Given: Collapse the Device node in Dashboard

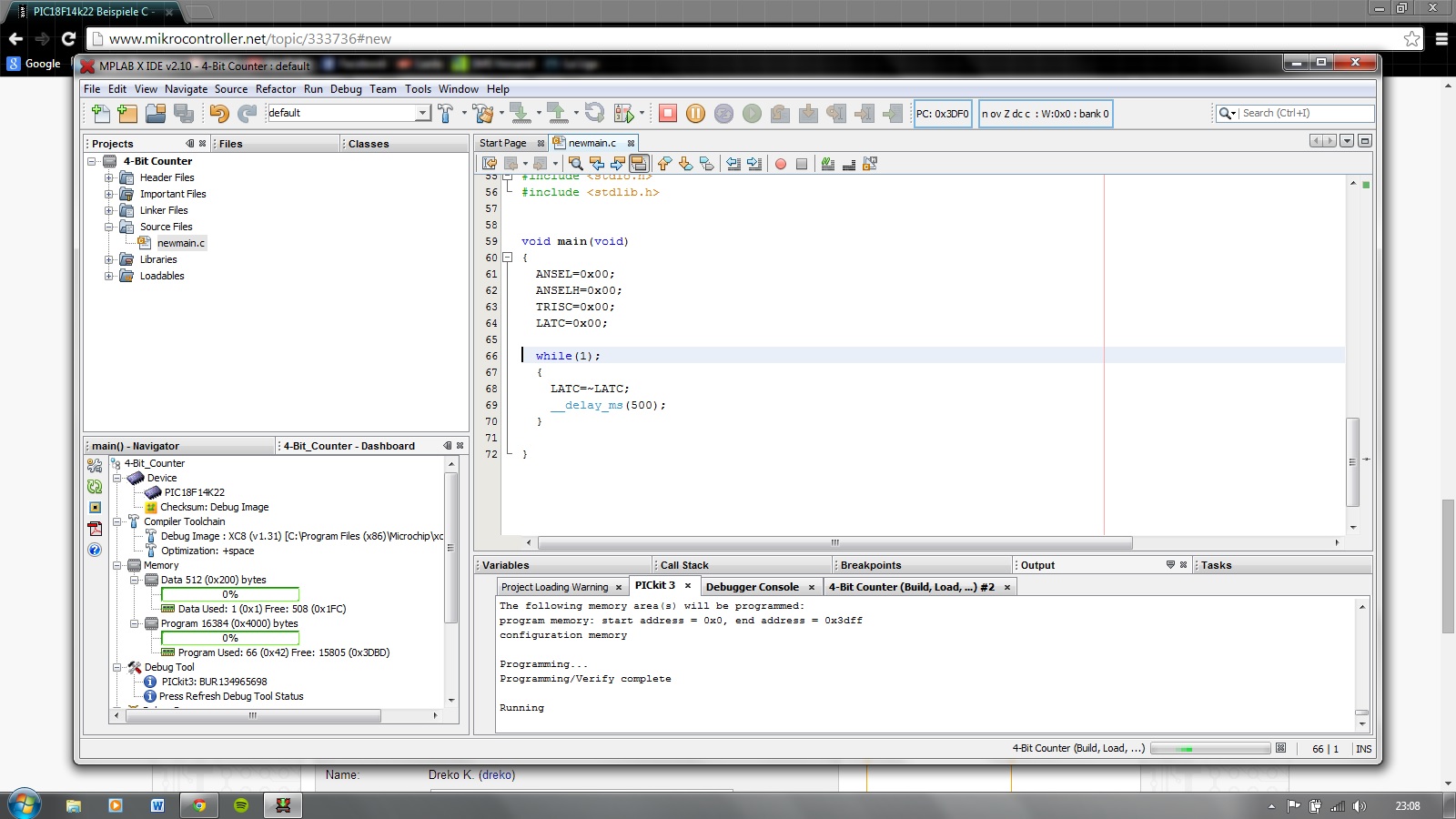Looking at the screenshot, I should [x=117, y=478].
